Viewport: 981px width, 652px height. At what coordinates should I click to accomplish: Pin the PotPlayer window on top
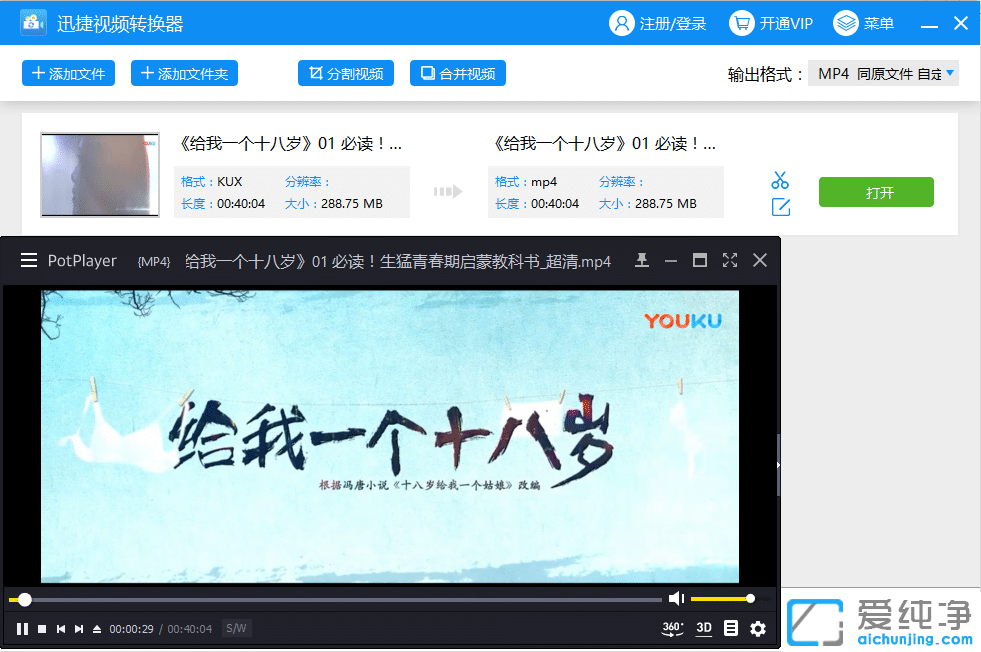(641, 260)
